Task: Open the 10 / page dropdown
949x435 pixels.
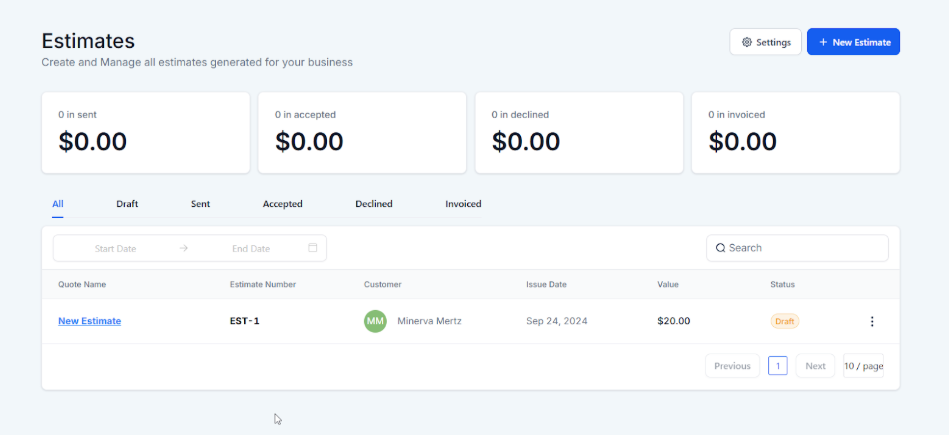Action: (863, 366)
